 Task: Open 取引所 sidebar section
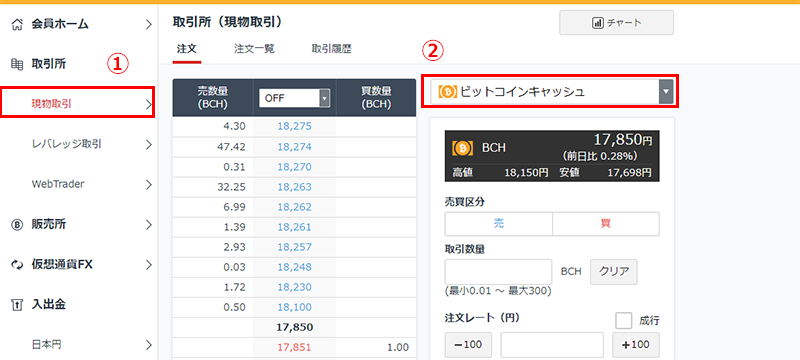coord(48,64)
